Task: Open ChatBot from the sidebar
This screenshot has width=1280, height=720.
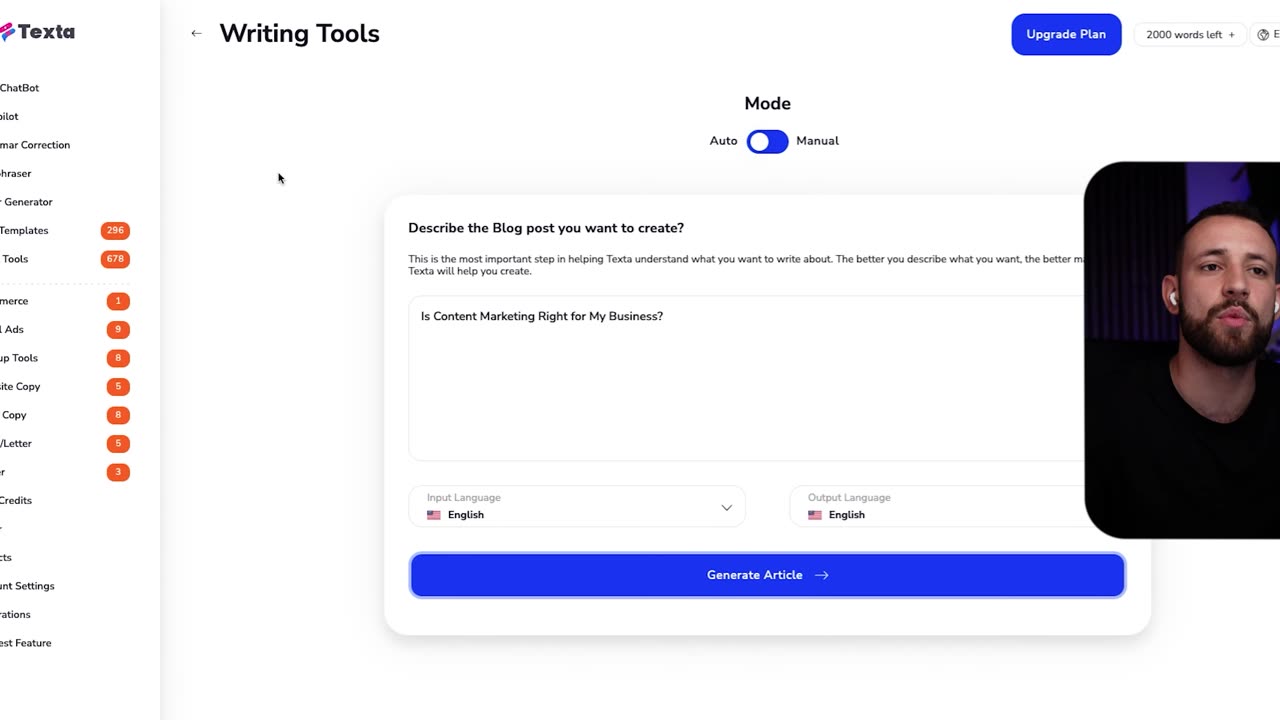Action: click(x=20, y=88)
